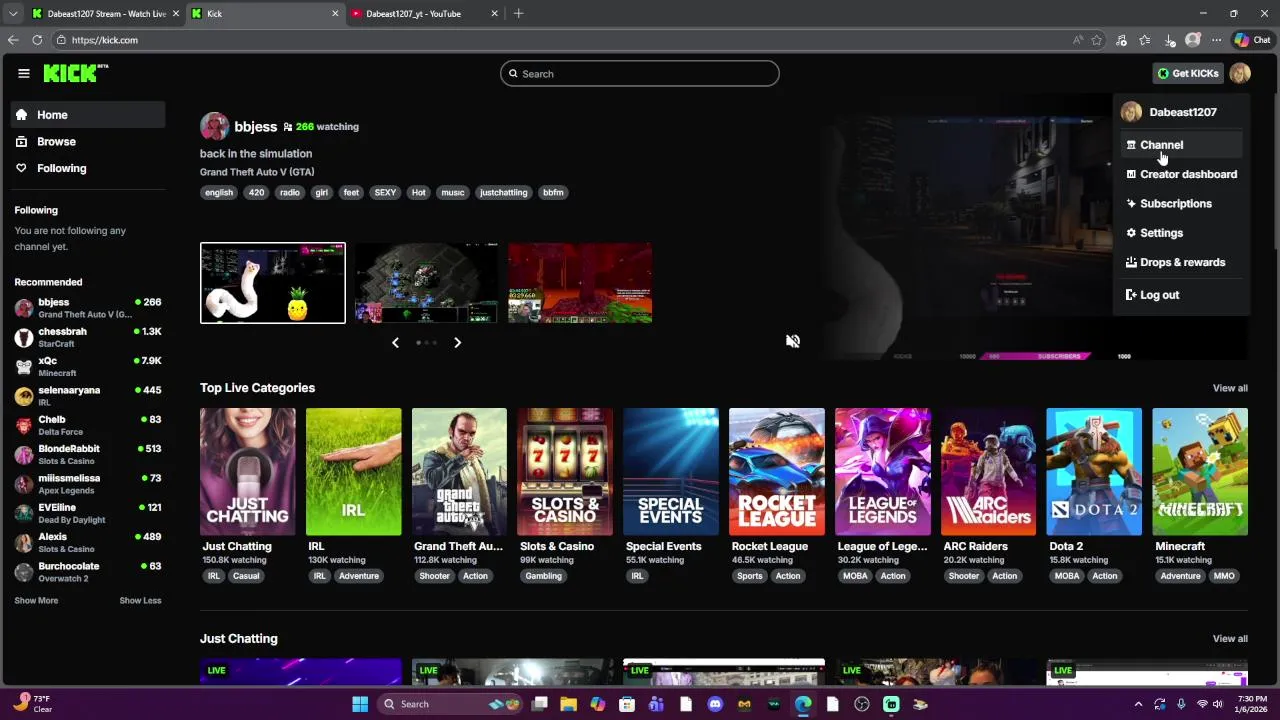The image size is (1280, 720).
Task: Click the Kick logo
Action: [76, 73]
